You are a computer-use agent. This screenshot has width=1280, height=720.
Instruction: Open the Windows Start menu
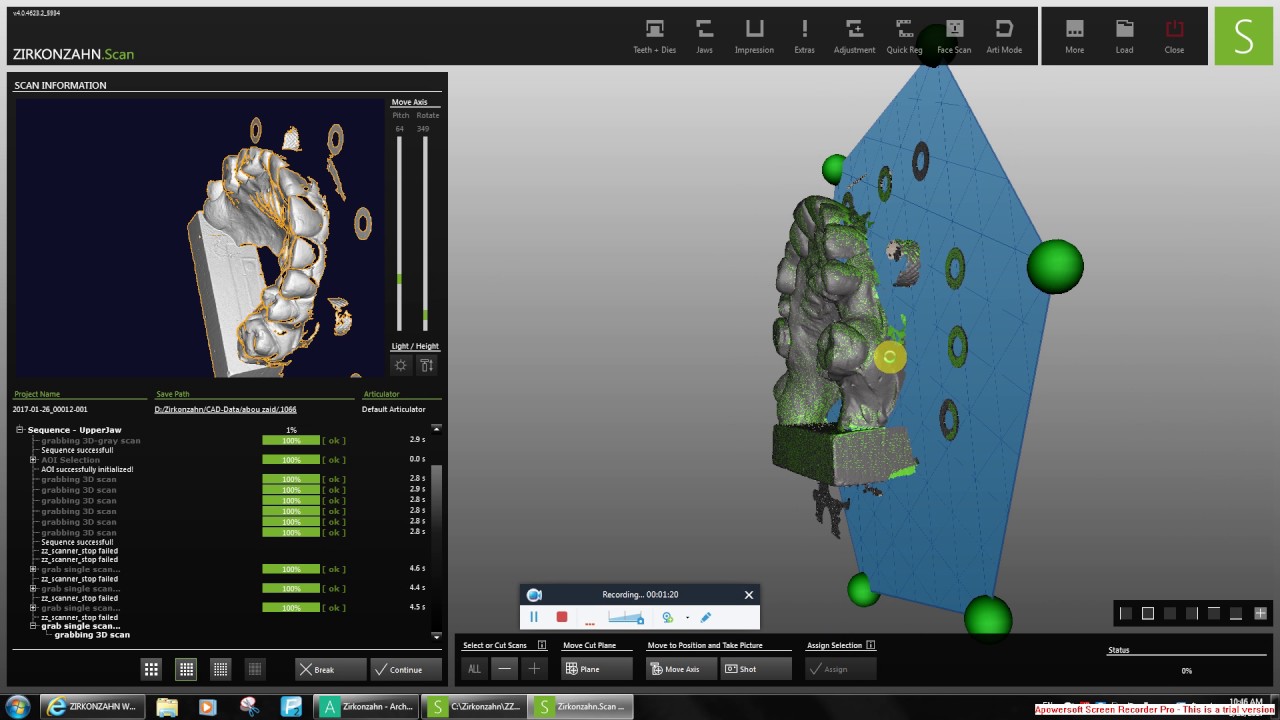coord(17,706)
